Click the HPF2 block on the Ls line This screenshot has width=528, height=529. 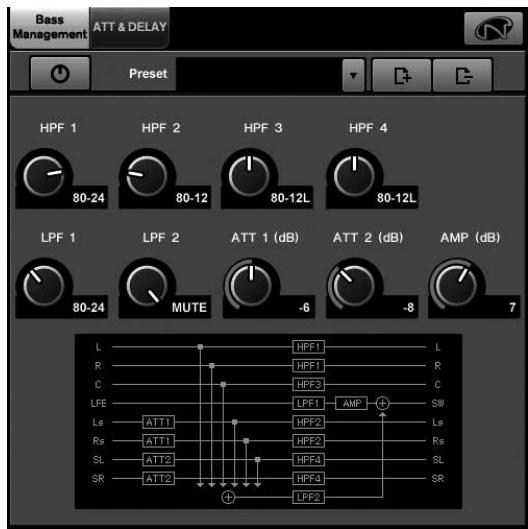308,422
